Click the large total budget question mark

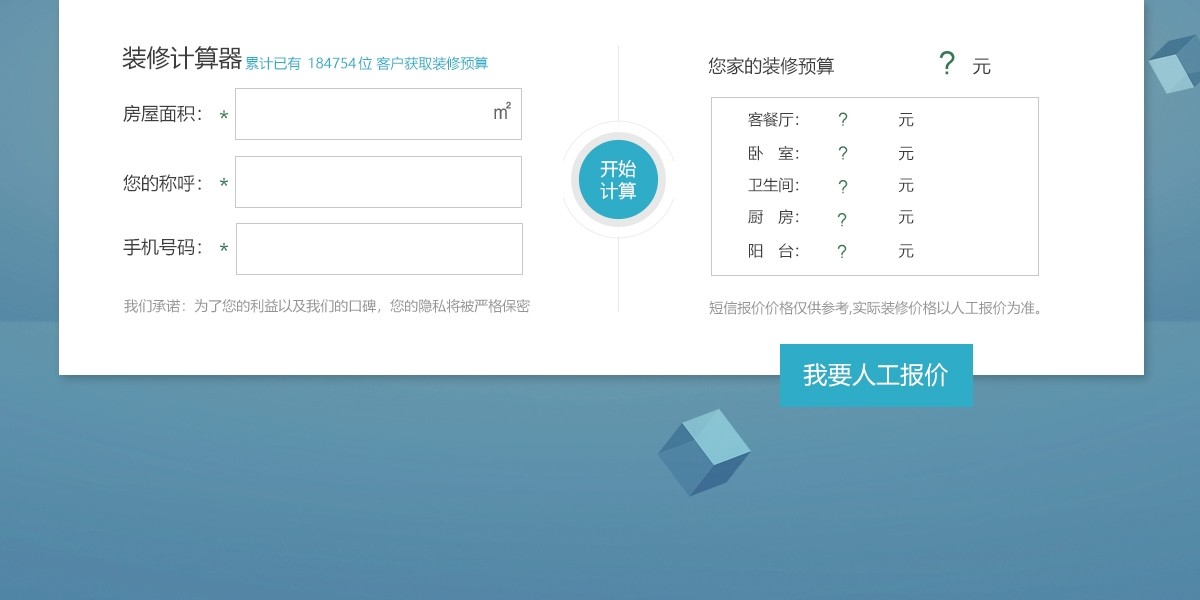pos(947,64)
